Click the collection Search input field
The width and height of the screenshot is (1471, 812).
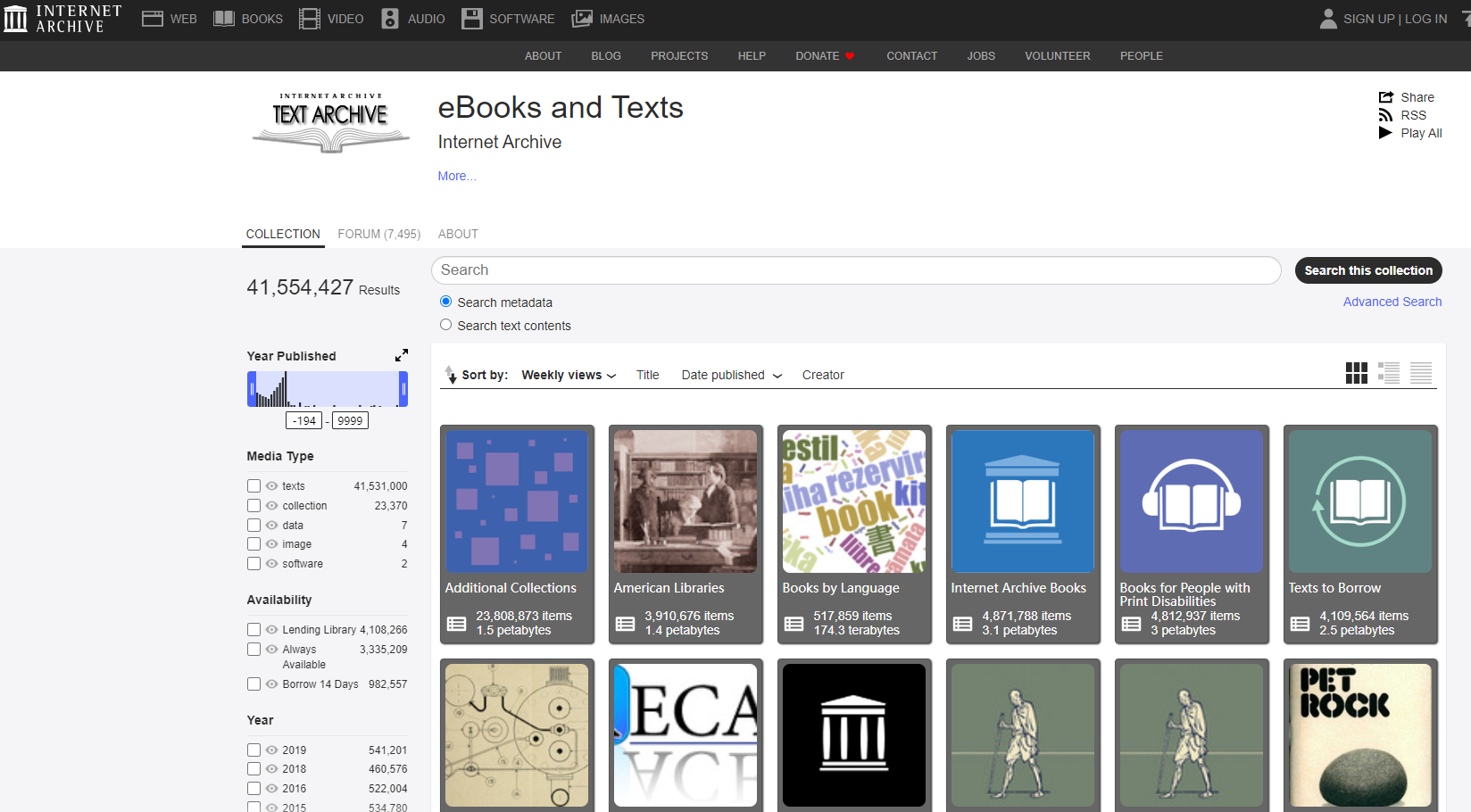coord(856,270)
